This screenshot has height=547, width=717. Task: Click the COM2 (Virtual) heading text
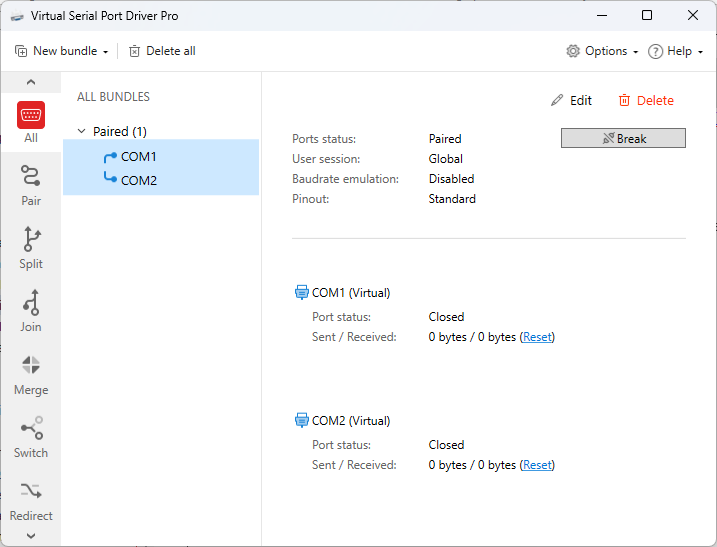351,421
